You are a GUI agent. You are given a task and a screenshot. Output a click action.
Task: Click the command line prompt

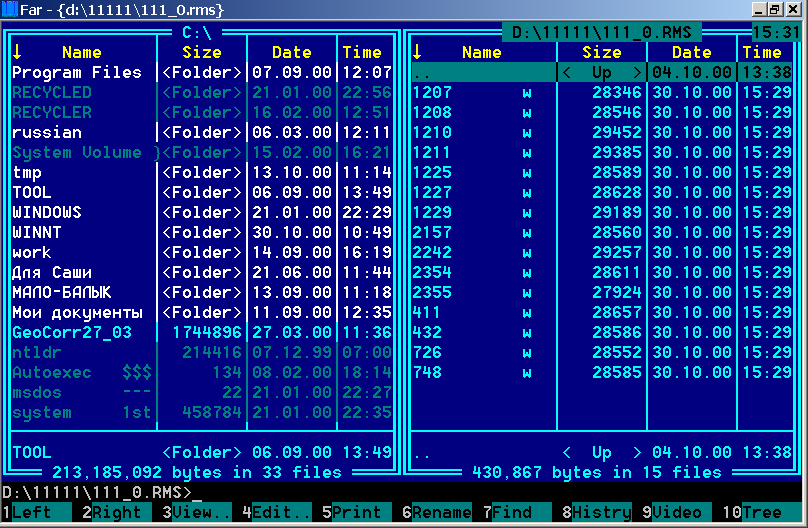[101, 492]
